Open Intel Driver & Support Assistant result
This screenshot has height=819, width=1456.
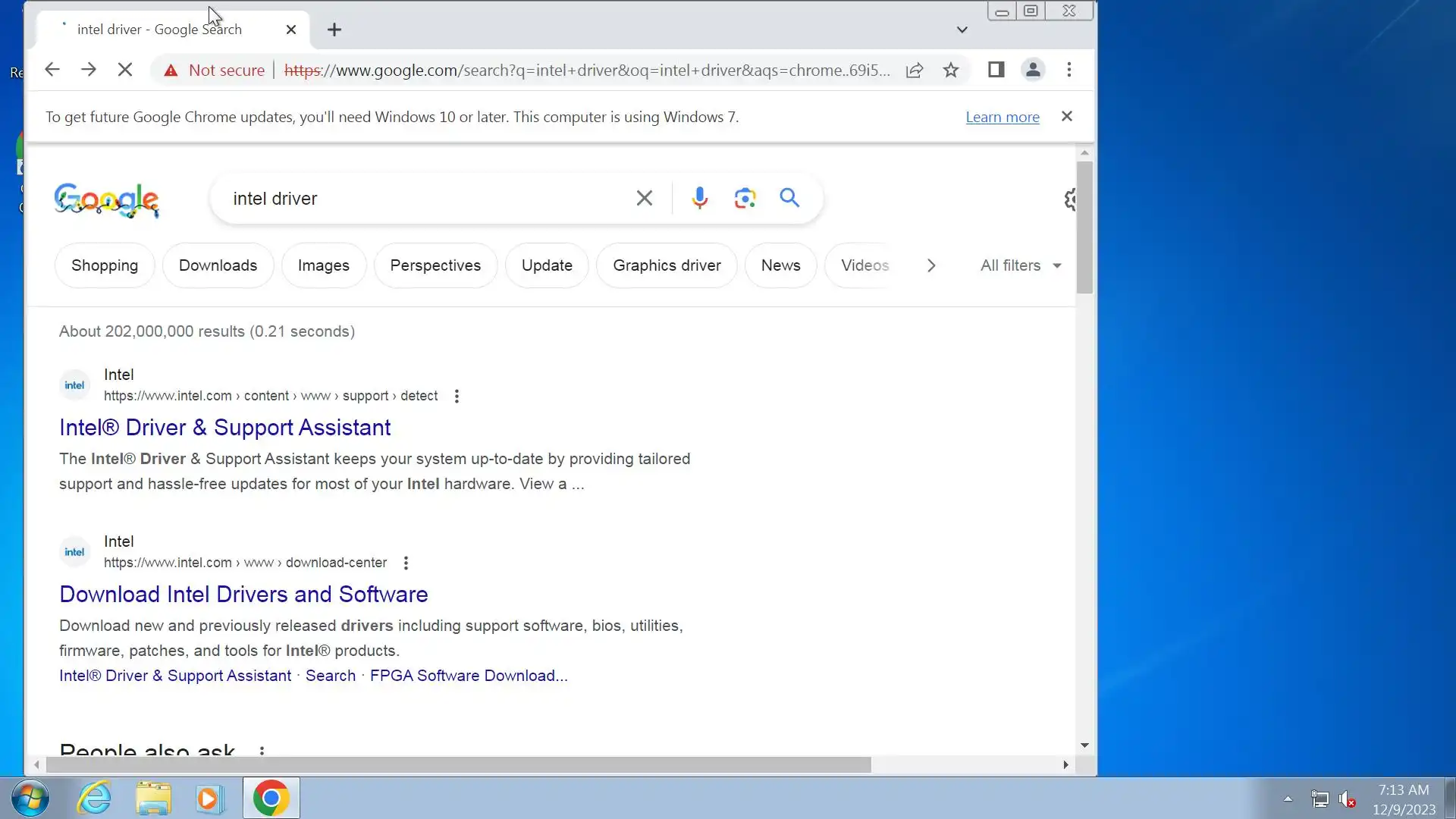(x=224, y=428)
